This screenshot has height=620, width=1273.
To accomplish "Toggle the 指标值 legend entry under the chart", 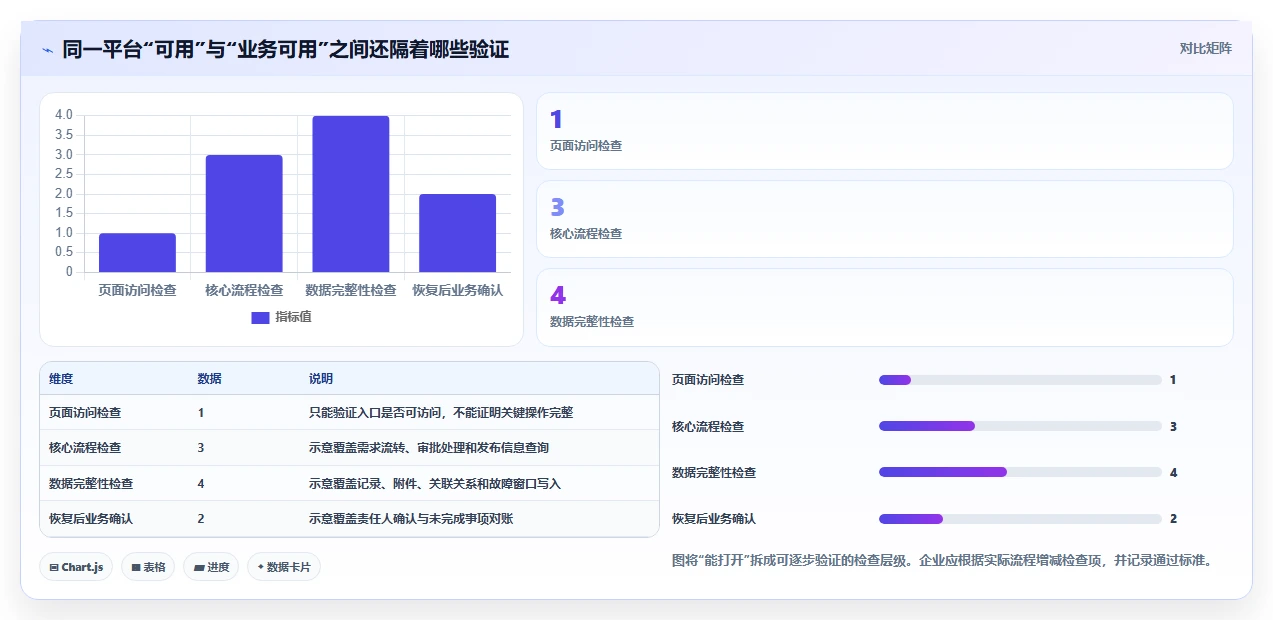I will point(281,317).
